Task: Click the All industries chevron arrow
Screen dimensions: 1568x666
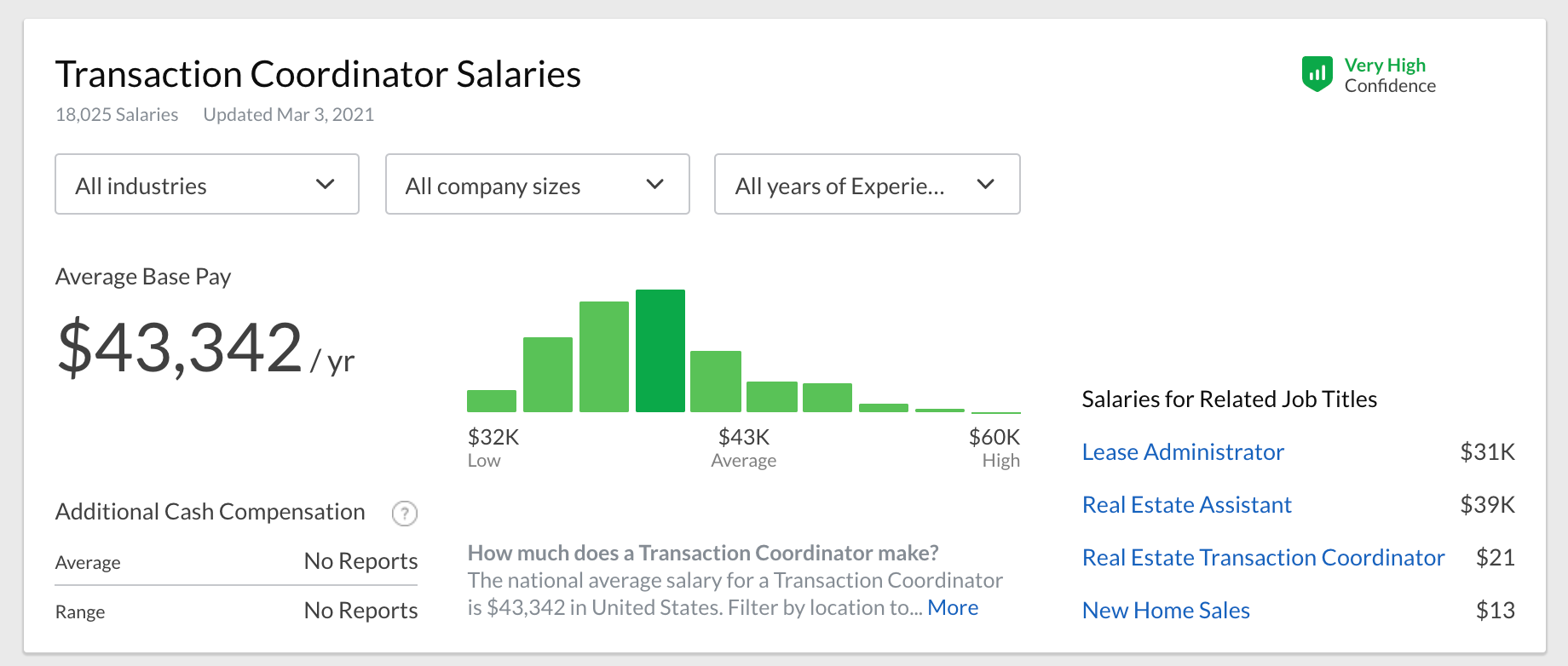Action: [325, 184]
